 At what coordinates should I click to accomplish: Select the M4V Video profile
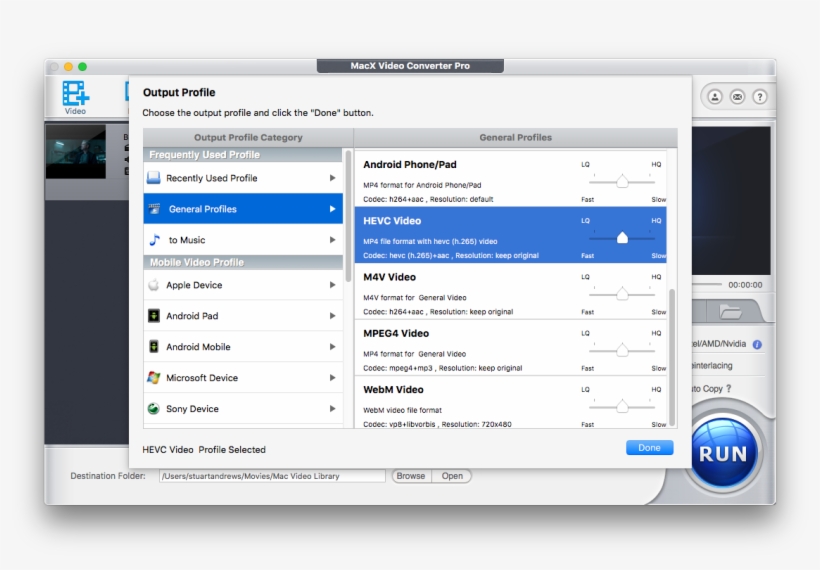coord(510,291)
